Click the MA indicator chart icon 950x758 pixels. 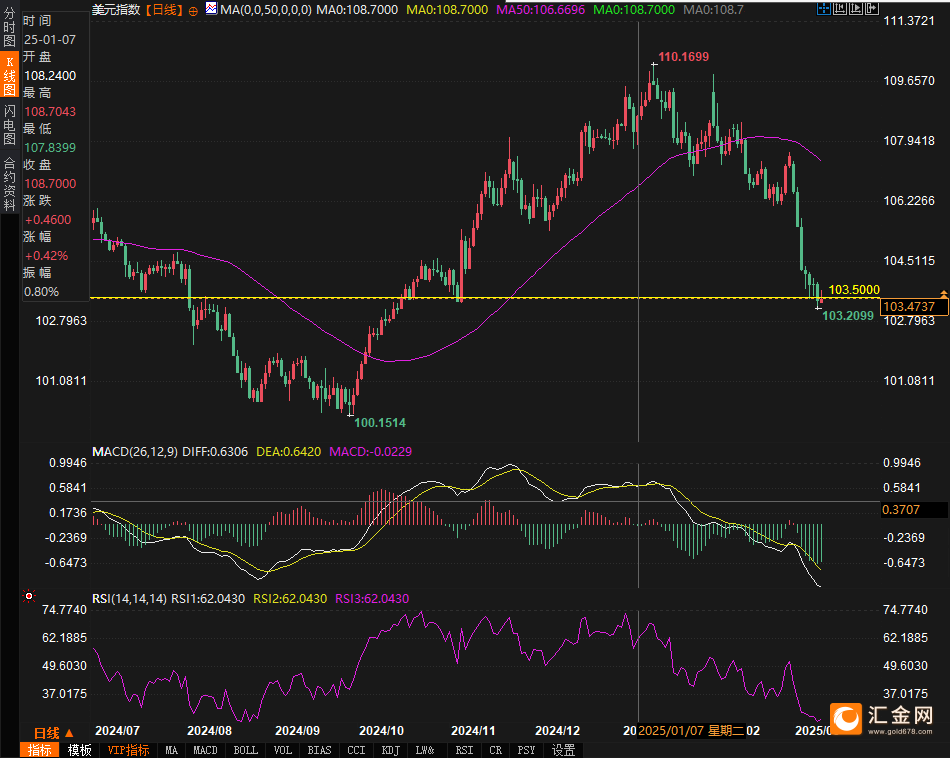pyautogui.click(x=211, y=8)
